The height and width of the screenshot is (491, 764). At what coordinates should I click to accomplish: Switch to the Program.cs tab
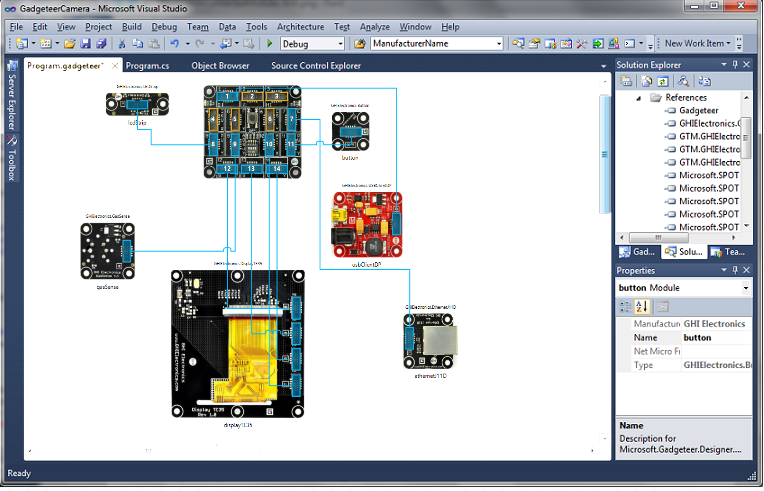(x=147, y=65)
